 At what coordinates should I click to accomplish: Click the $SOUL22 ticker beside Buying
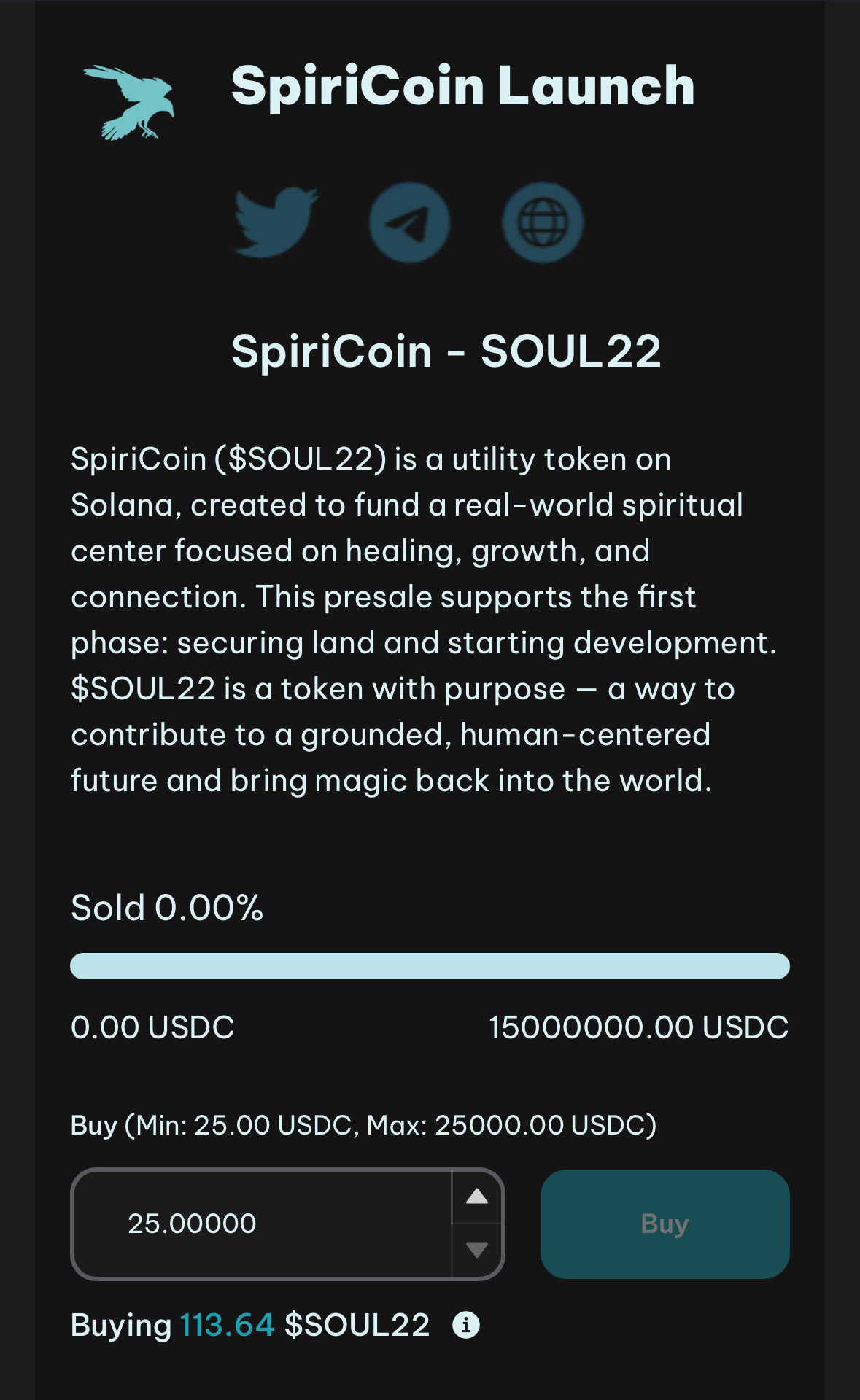point(357,1325)
